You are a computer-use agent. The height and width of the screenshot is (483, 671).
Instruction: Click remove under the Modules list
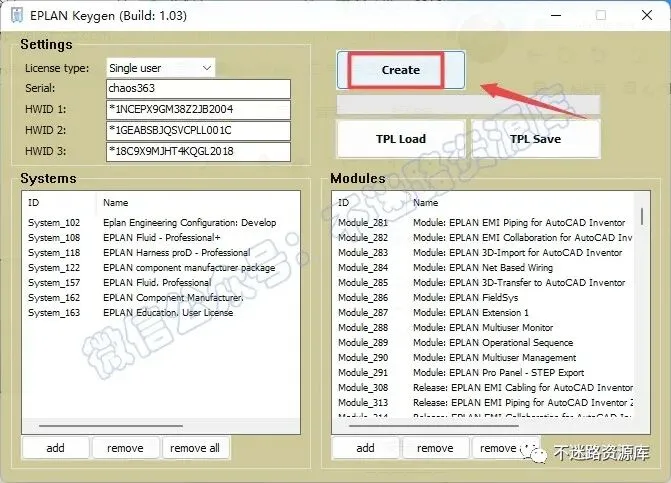pyautogui.click(x=435, y=448)
